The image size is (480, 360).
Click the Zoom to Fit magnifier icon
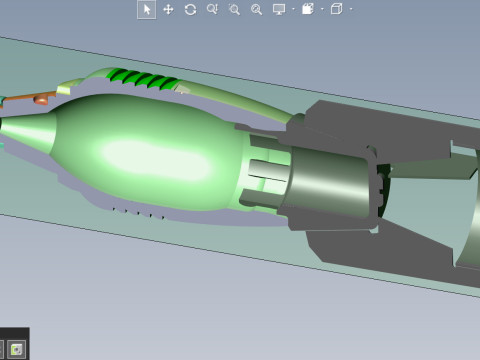(x=256, y=9)
